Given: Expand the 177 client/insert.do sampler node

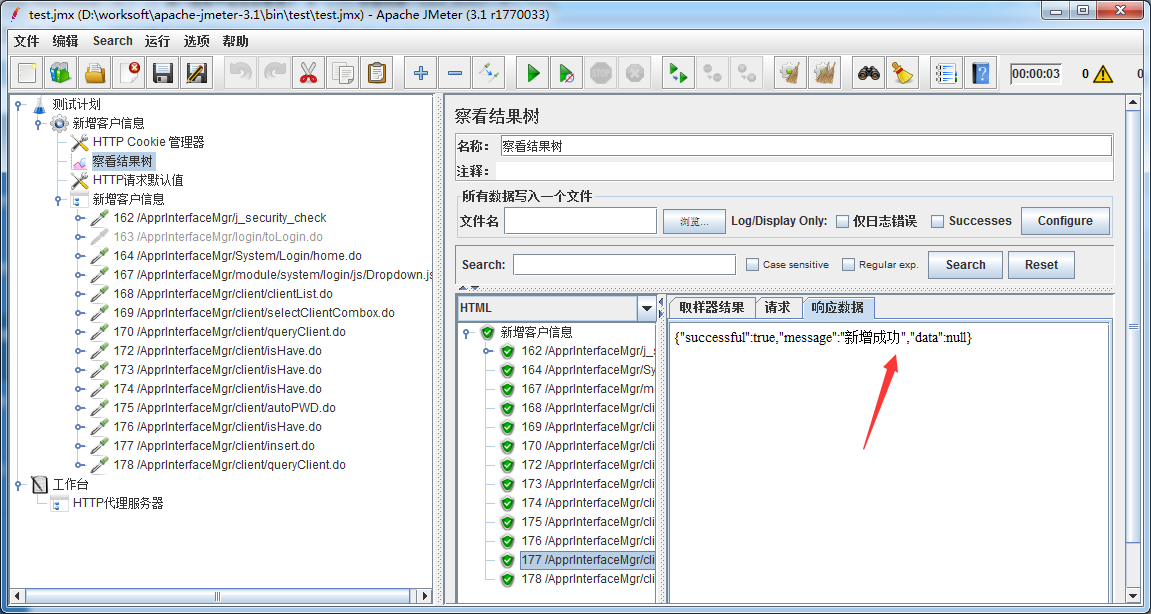Looking at the screenshot, I should [79, 446].
